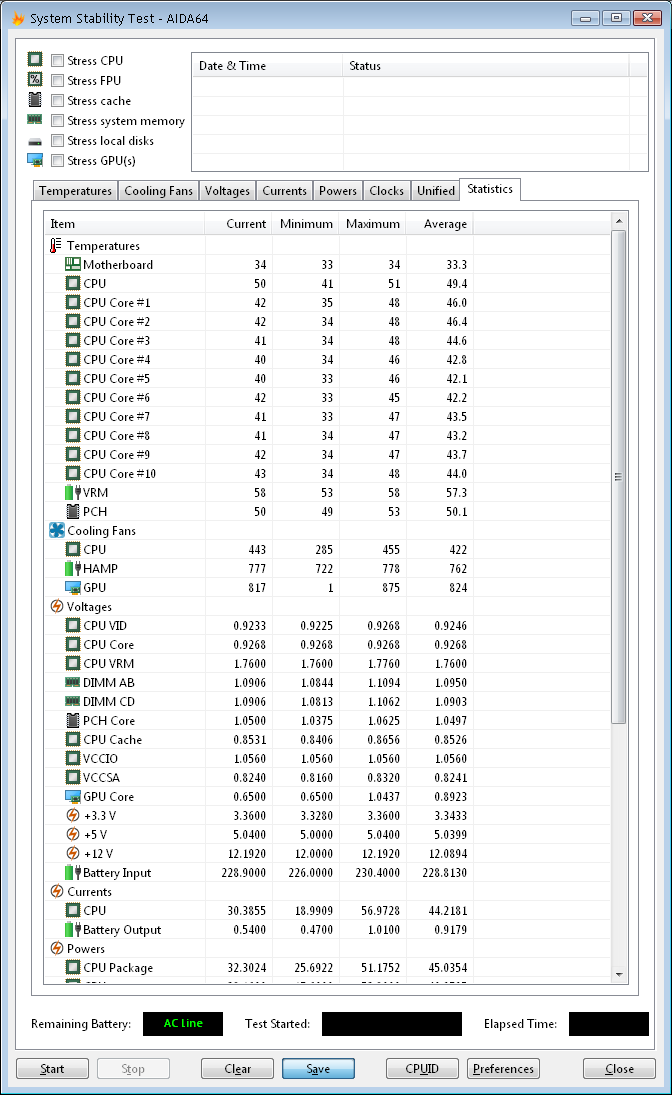Switch to the Unified tab
Screen dimensions: 672x1095
pos(436,191)
